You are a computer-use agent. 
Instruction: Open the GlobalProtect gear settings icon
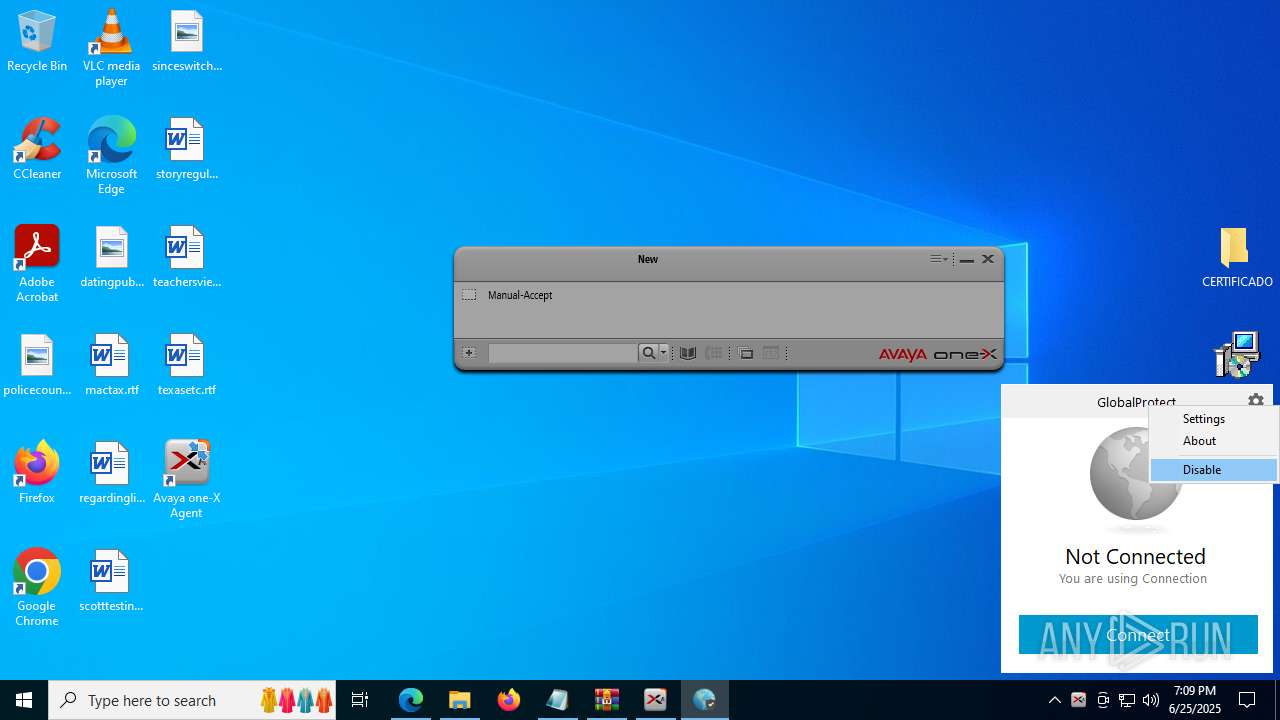point(1256,401)
